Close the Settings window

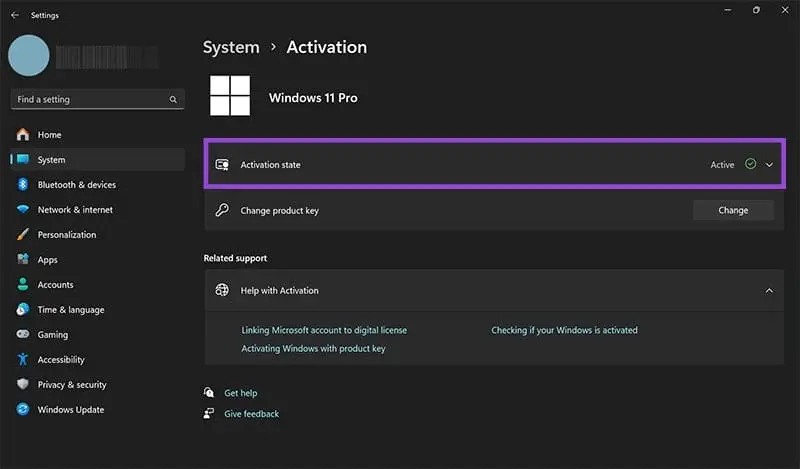[785, 10]
